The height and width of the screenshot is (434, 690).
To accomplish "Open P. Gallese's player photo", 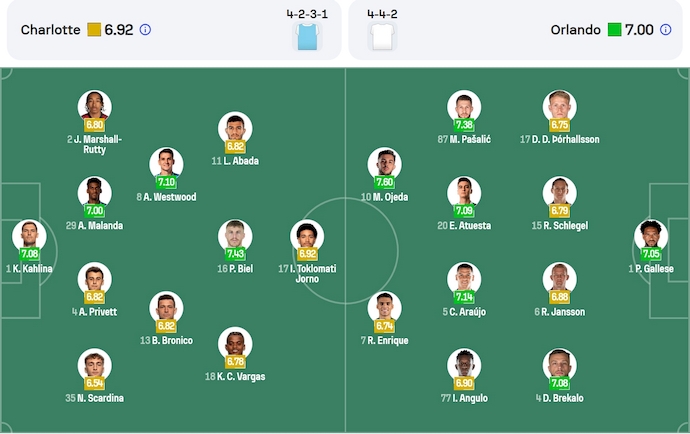I will pyautogui.click(x=651, y=236).
